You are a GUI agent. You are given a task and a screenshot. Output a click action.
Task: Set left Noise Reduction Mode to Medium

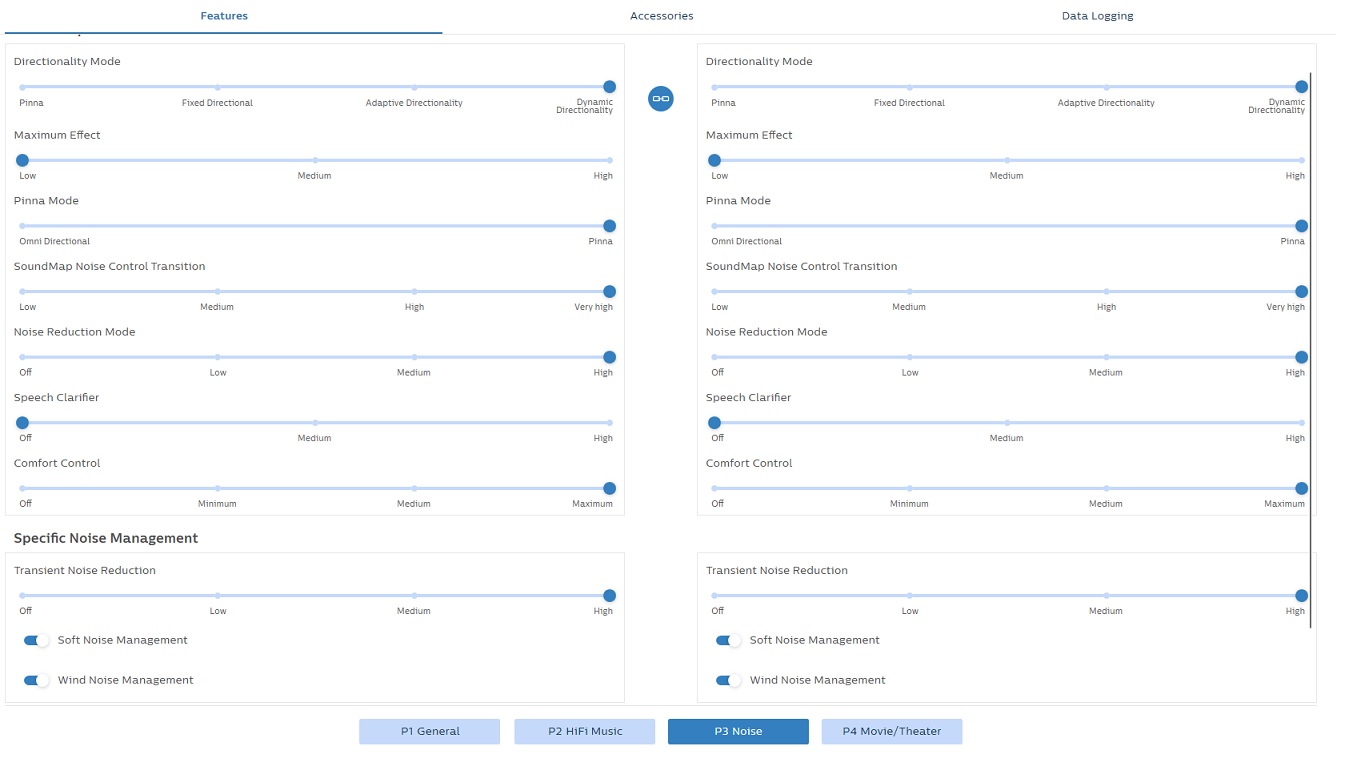(414, 357)
